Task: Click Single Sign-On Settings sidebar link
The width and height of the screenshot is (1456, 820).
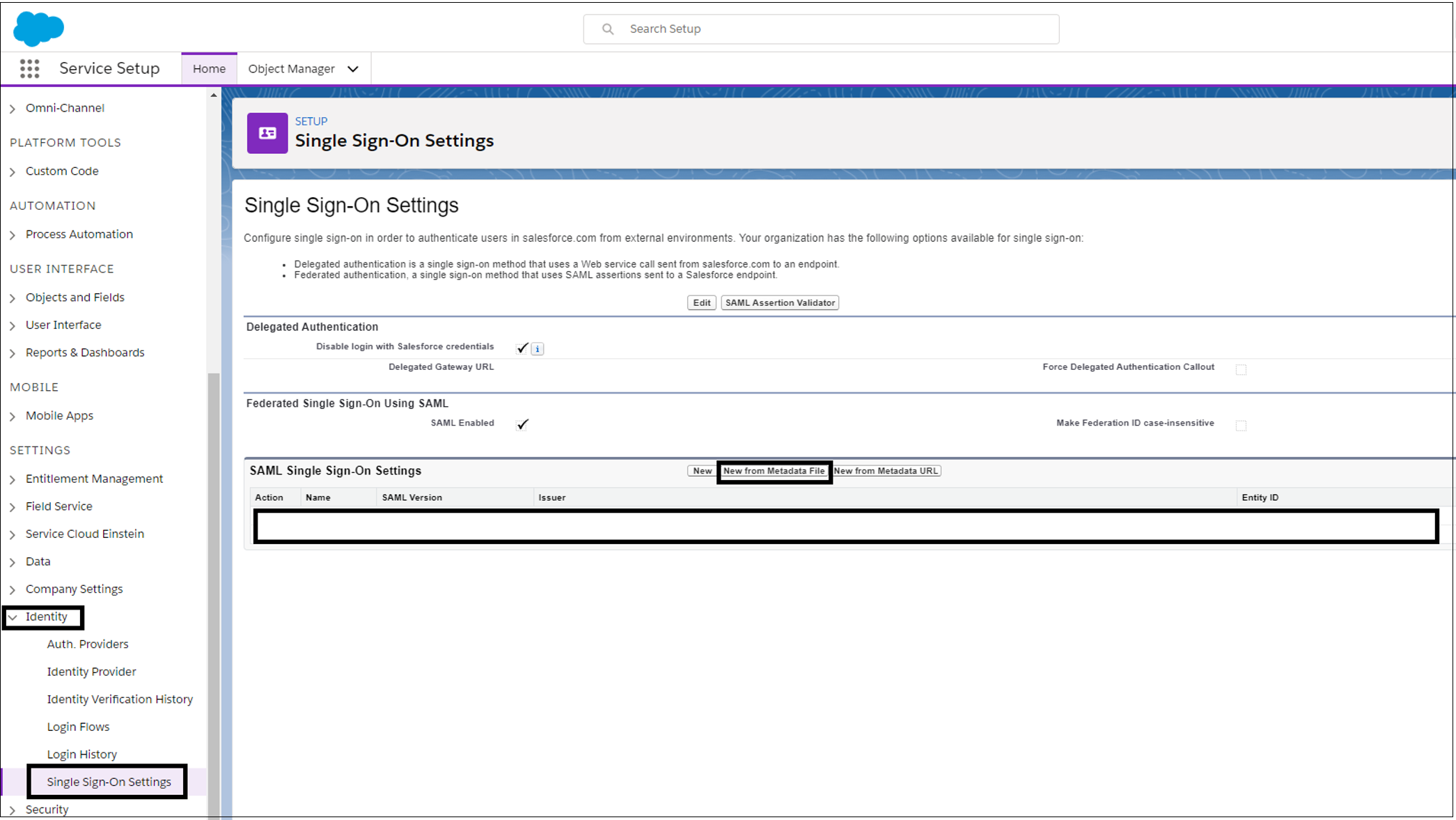Action: click(109, 781)
